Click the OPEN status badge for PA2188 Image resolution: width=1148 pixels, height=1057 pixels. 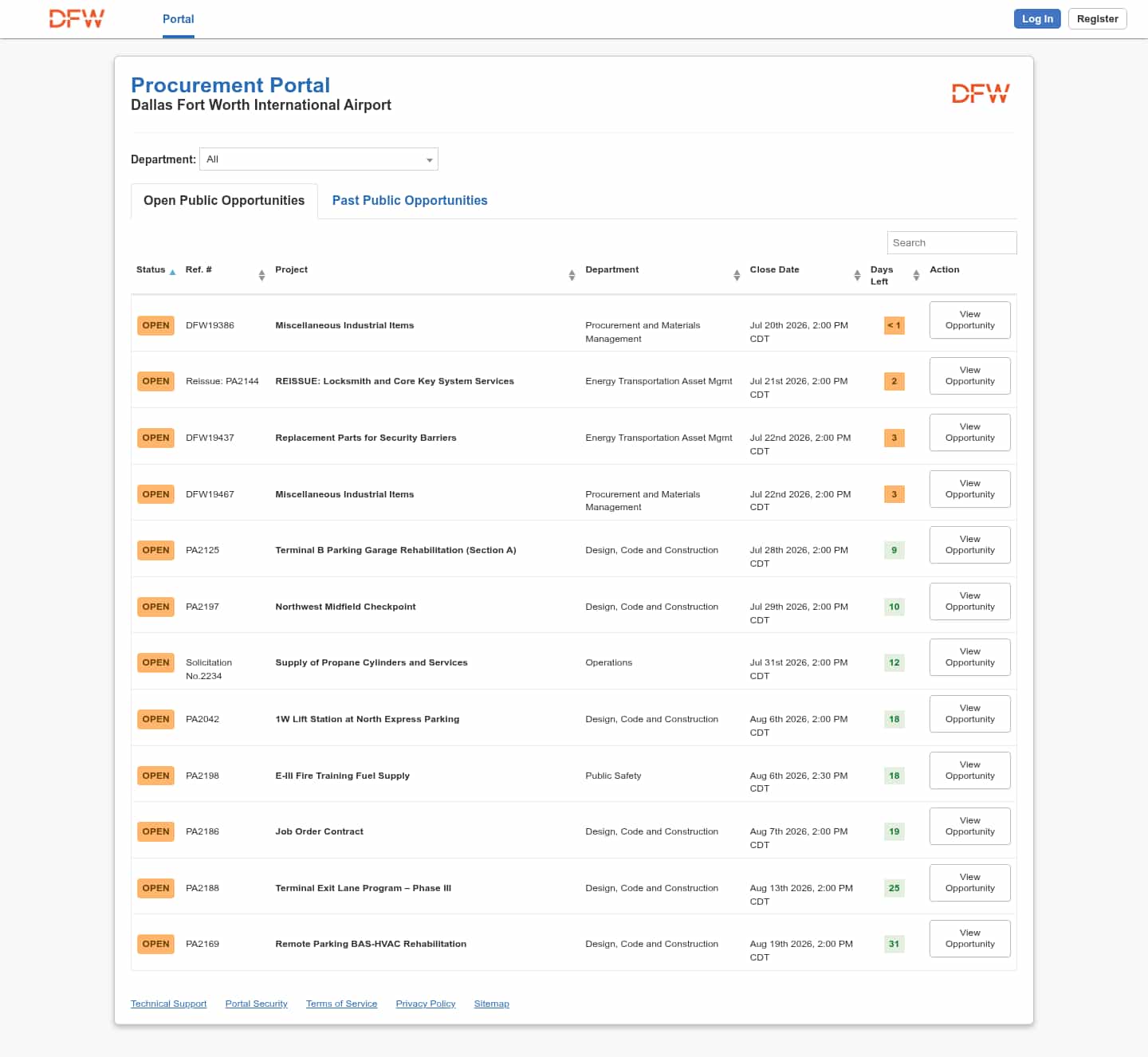(x=155, y=888)
